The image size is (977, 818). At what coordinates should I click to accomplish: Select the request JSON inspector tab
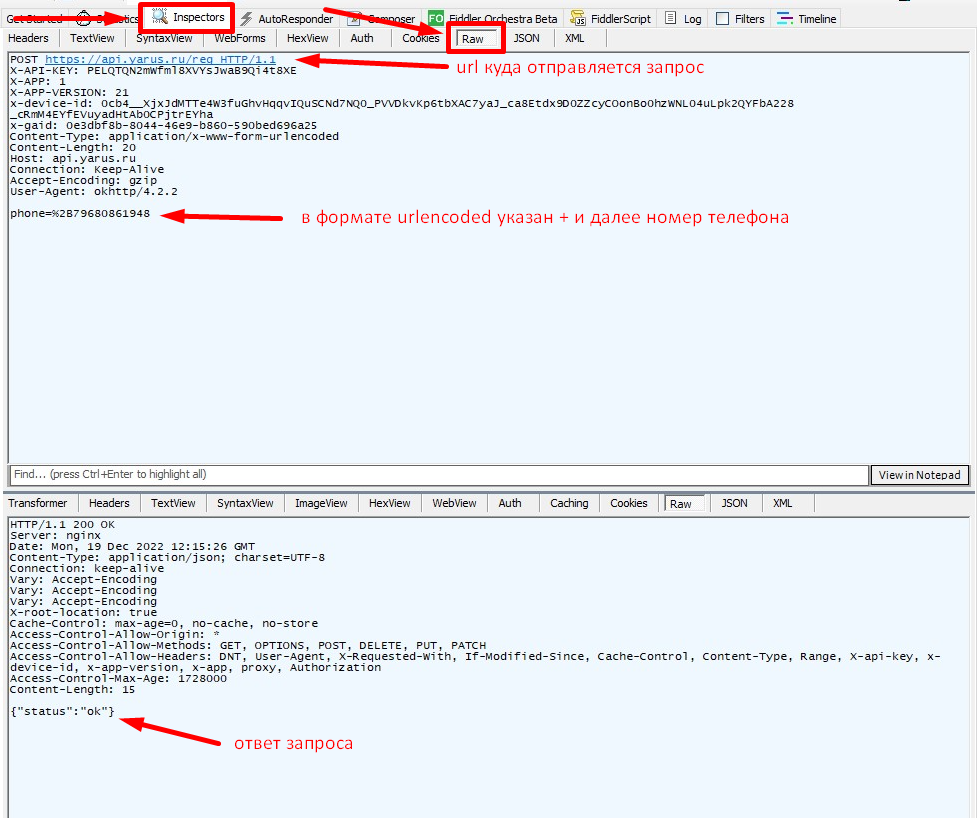tap(527, 38)
